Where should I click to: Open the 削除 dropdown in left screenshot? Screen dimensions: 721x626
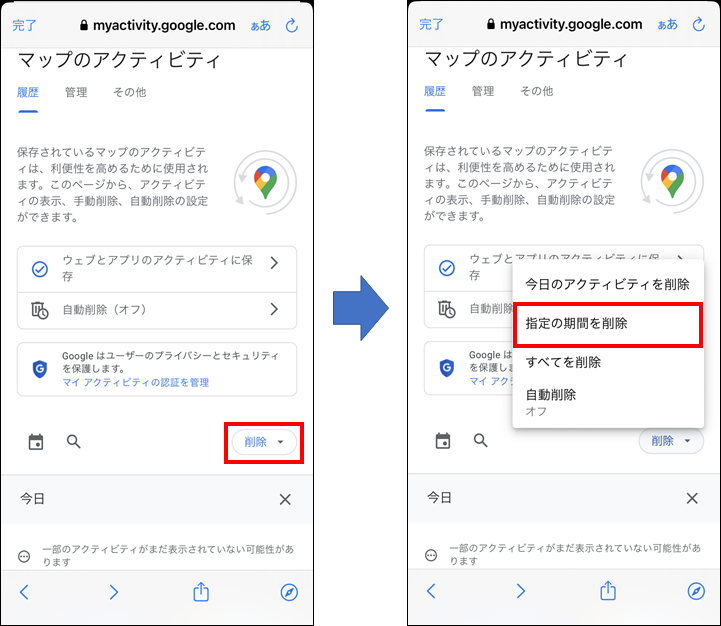point(264,442)
